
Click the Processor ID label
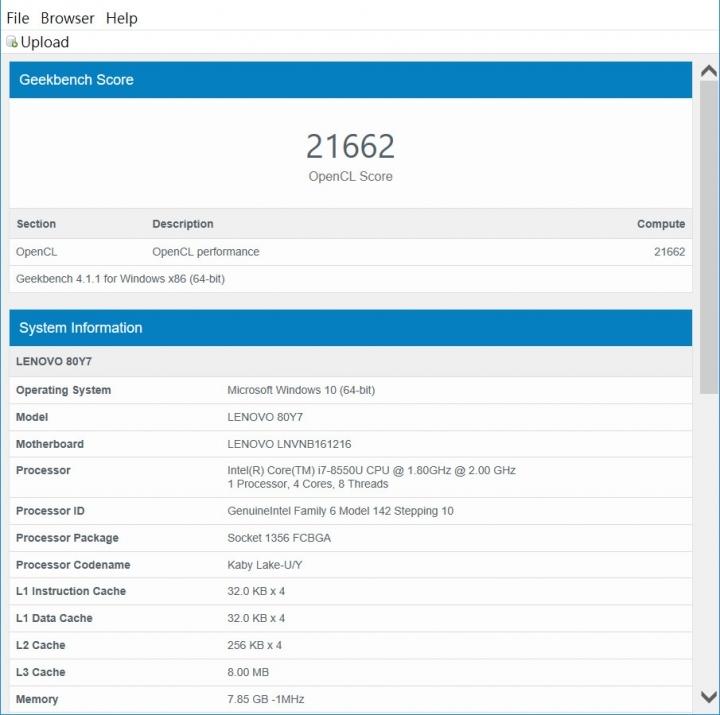coord(50,511)
